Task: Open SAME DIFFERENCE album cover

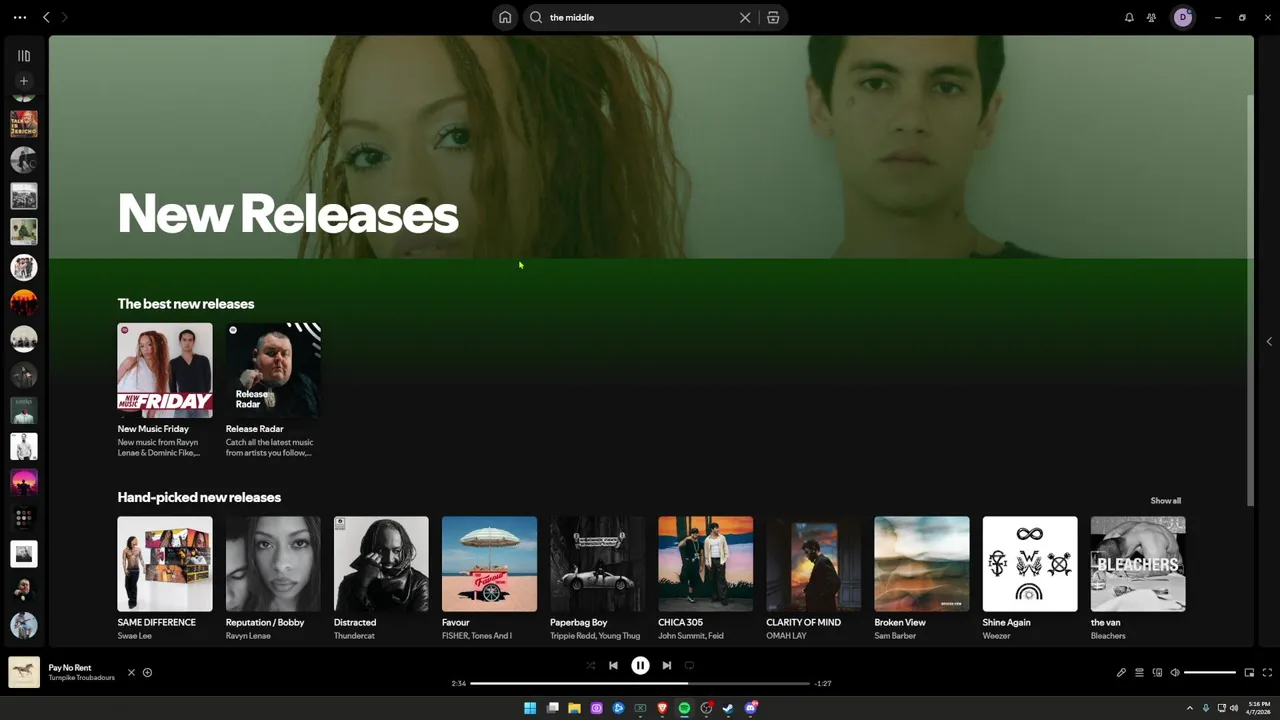Action: [165, 564]
